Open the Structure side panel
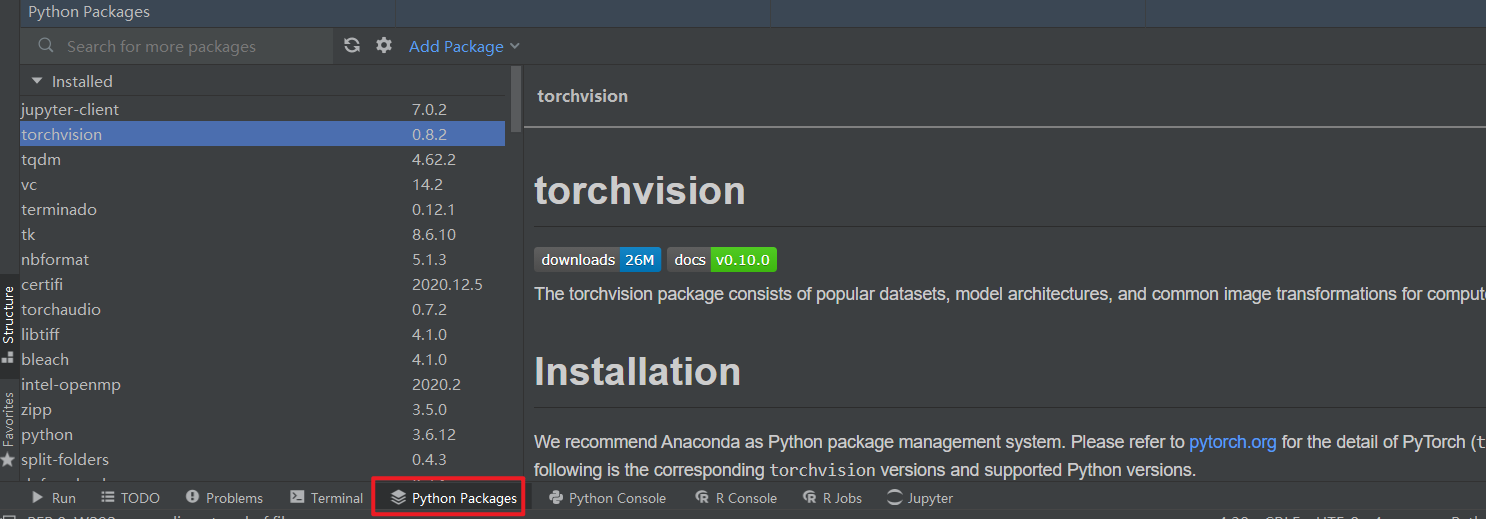This screenshot has width=1486, height=519. point(9,324)
